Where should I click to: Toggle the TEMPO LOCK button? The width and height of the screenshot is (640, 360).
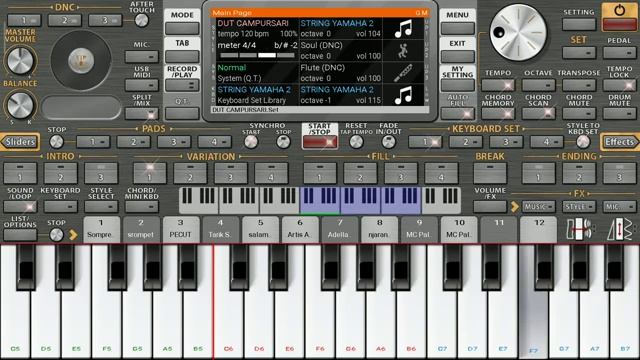[x=620, y=85]
